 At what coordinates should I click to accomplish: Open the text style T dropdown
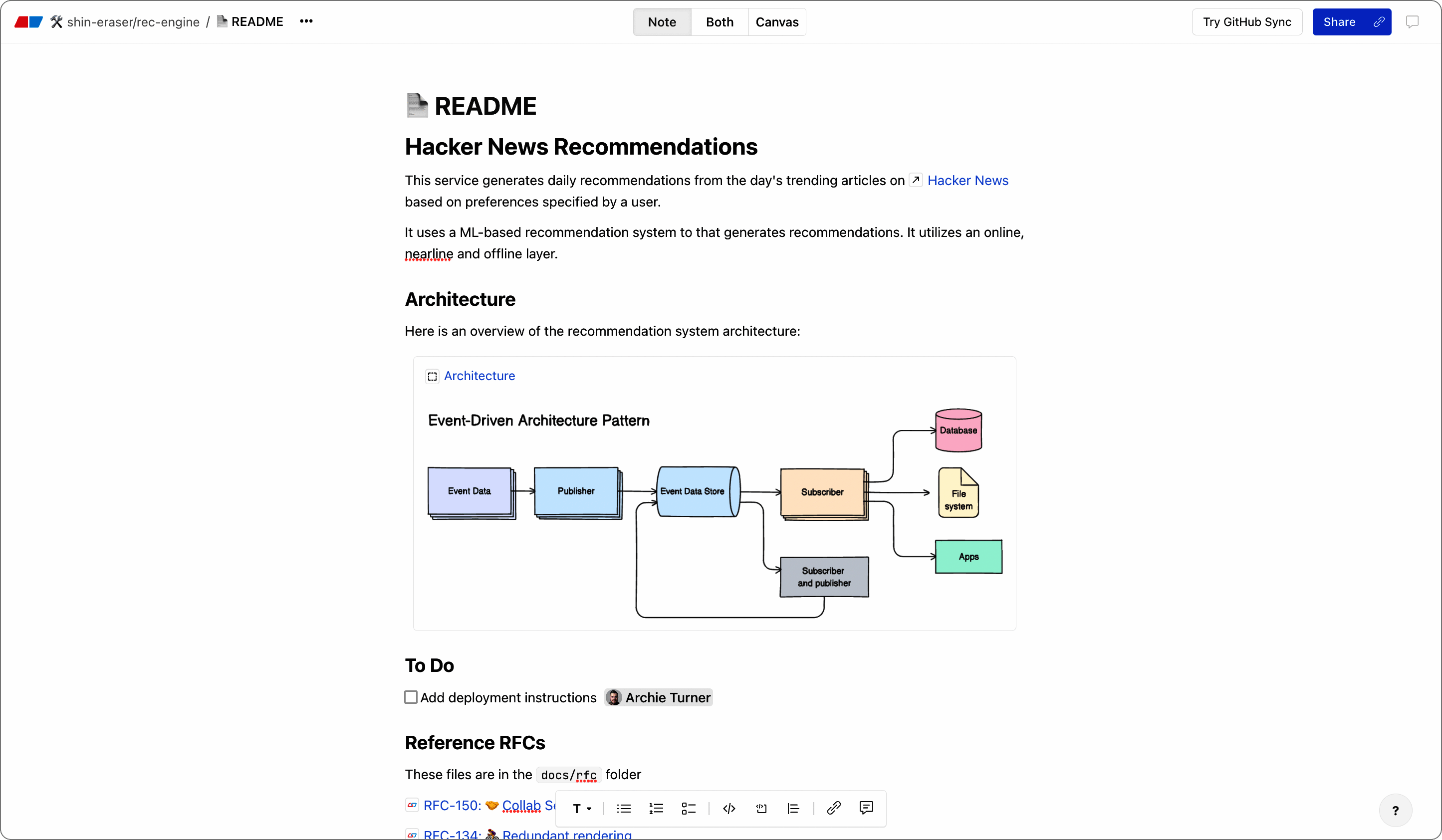[581, 809]
